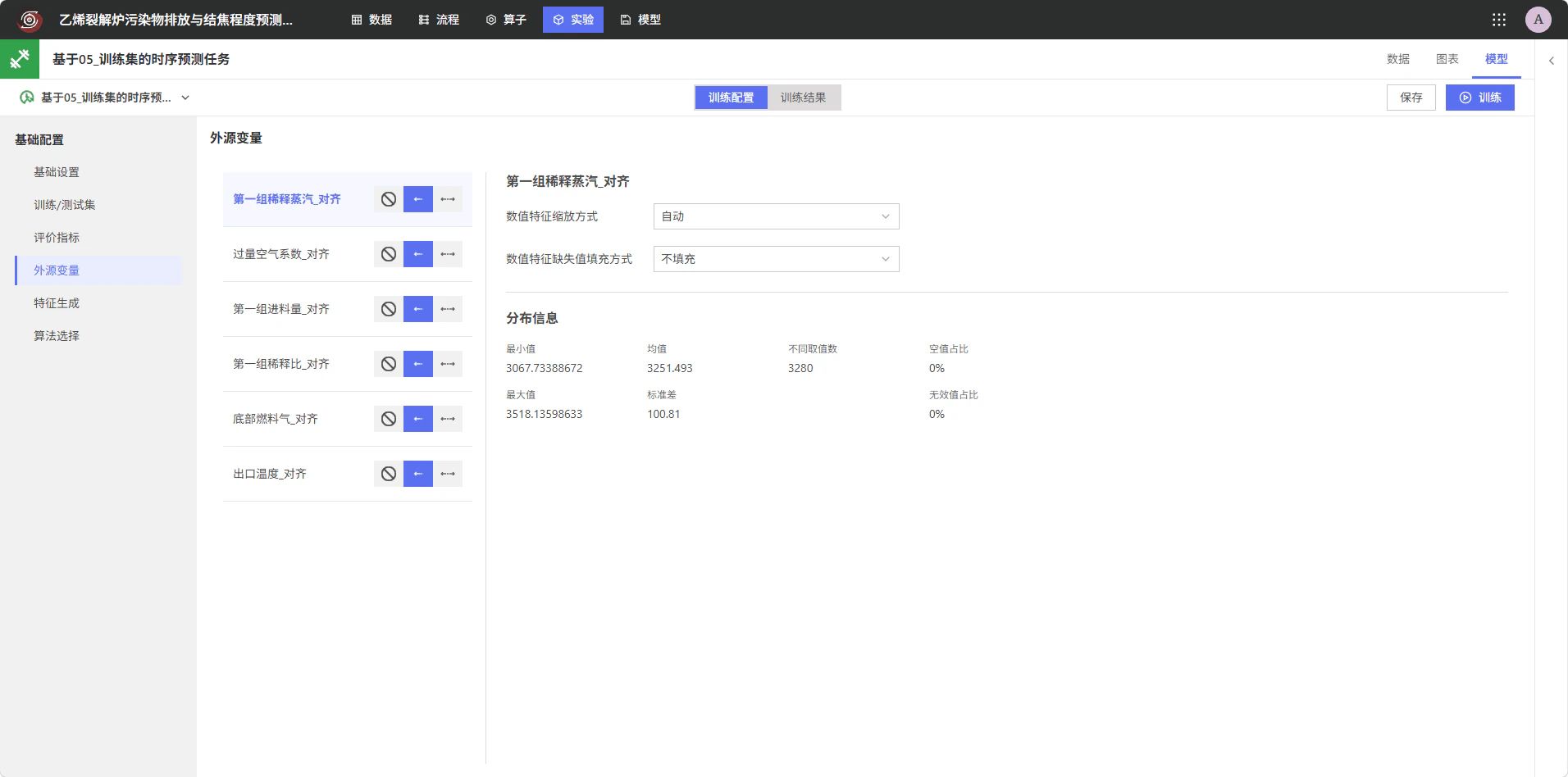Expand the task selector 基于05_训练集的时序预... dropdown
Image resolution: width=1568 pixels, height=777 pixels.
(105, 98)
